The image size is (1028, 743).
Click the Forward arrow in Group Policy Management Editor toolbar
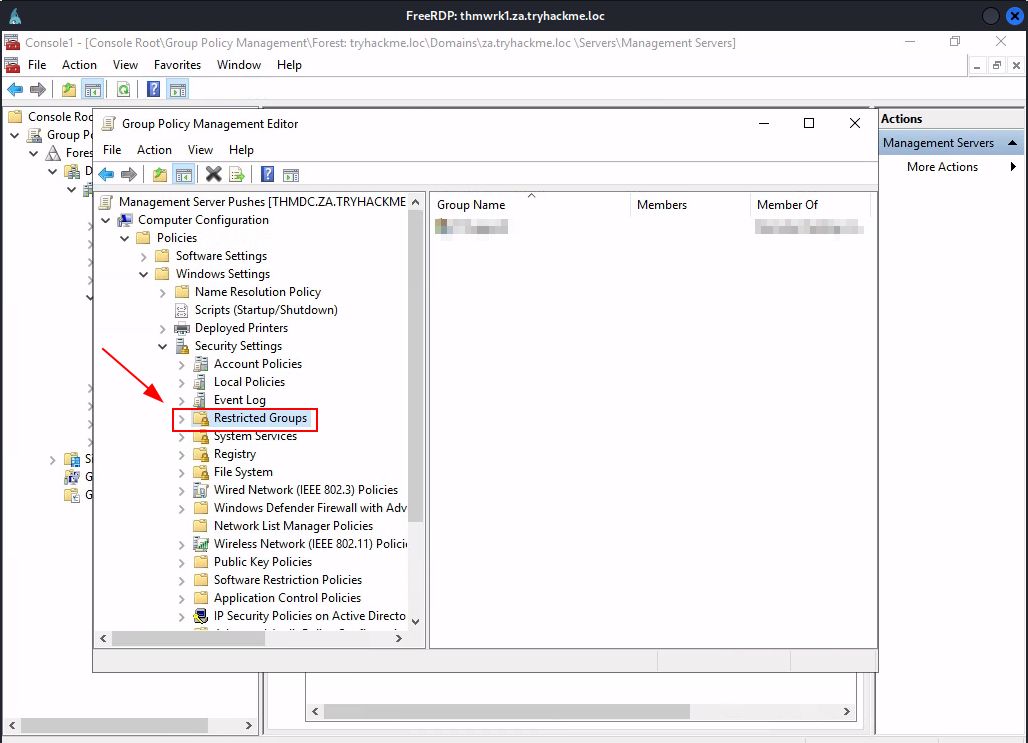(x=129, y=174)
